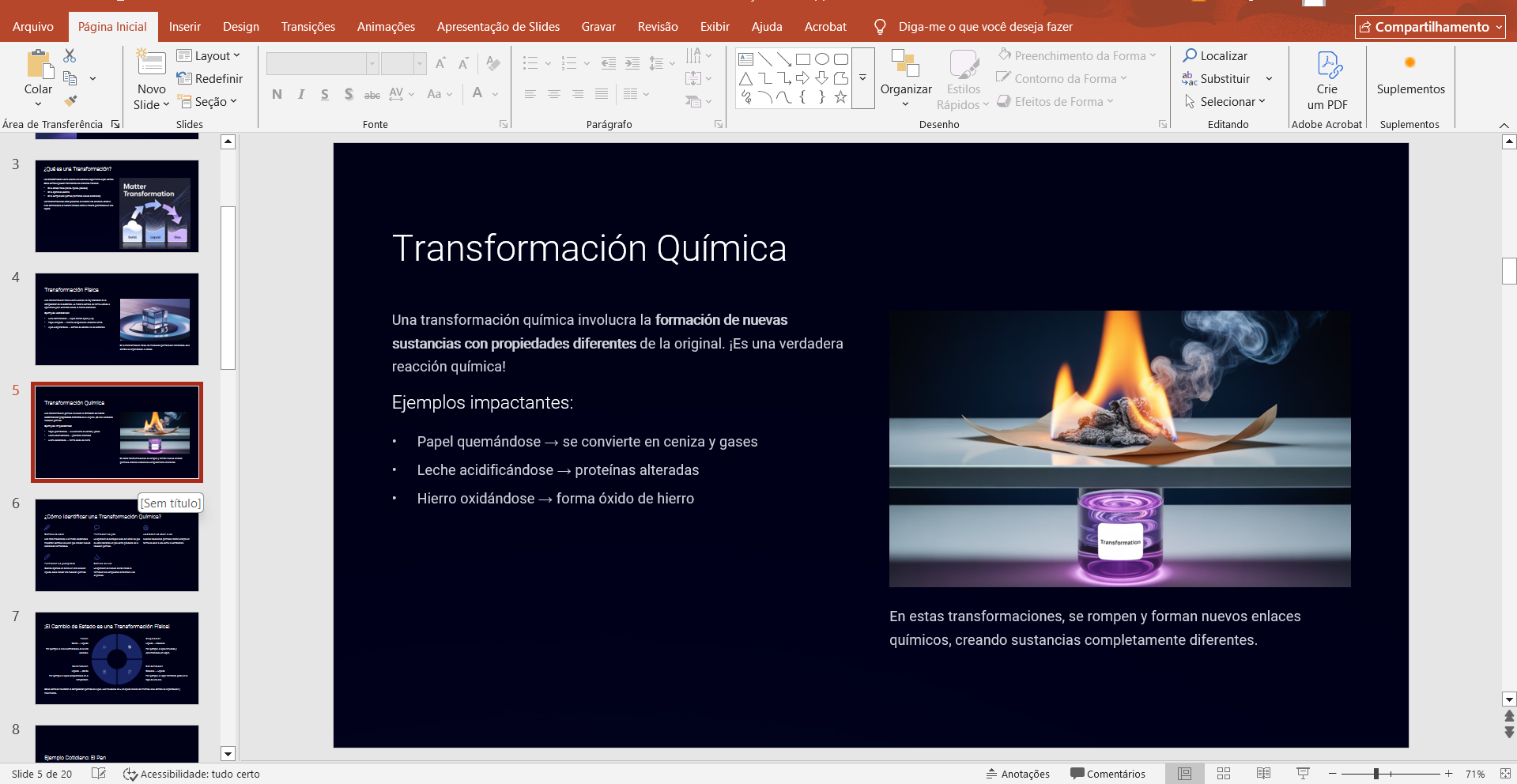Start slideshow from status bar icon
Image resolution: width=1517 pixels, height=784 pixels.
click(x=1303, y=774)
